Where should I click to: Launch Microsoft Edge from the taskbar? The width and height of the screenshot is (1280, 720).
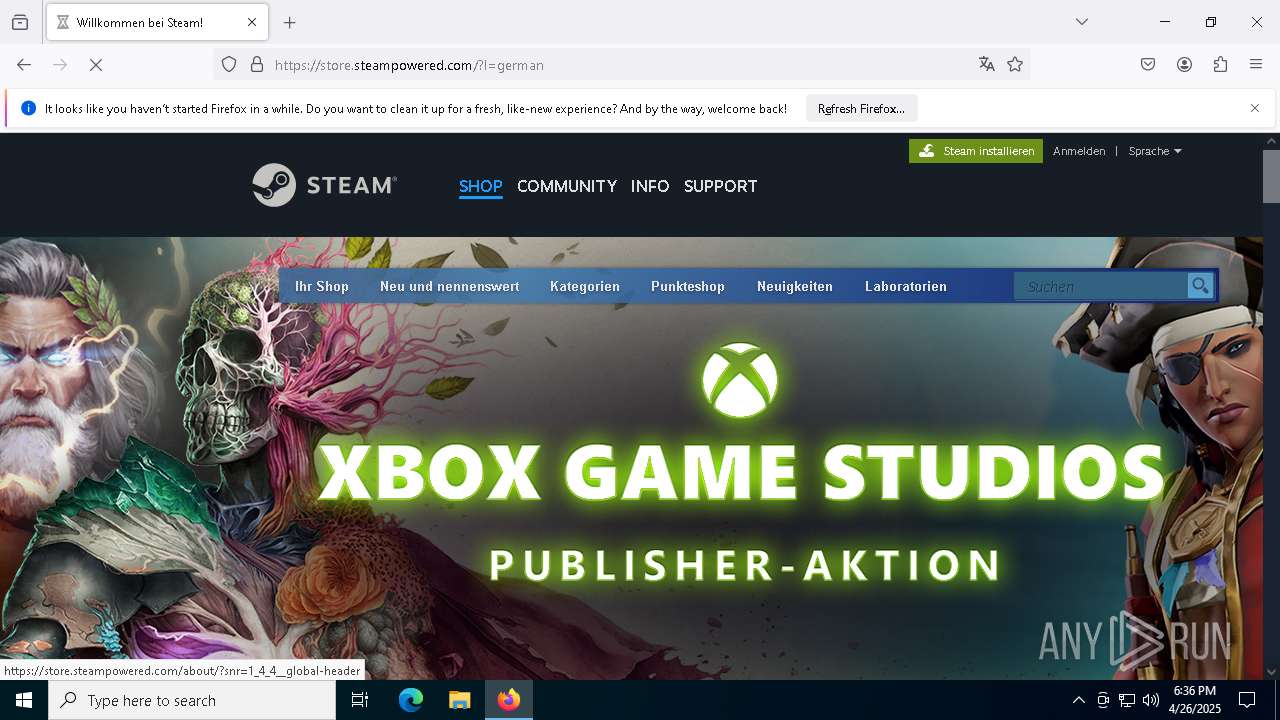coord(411,700)
